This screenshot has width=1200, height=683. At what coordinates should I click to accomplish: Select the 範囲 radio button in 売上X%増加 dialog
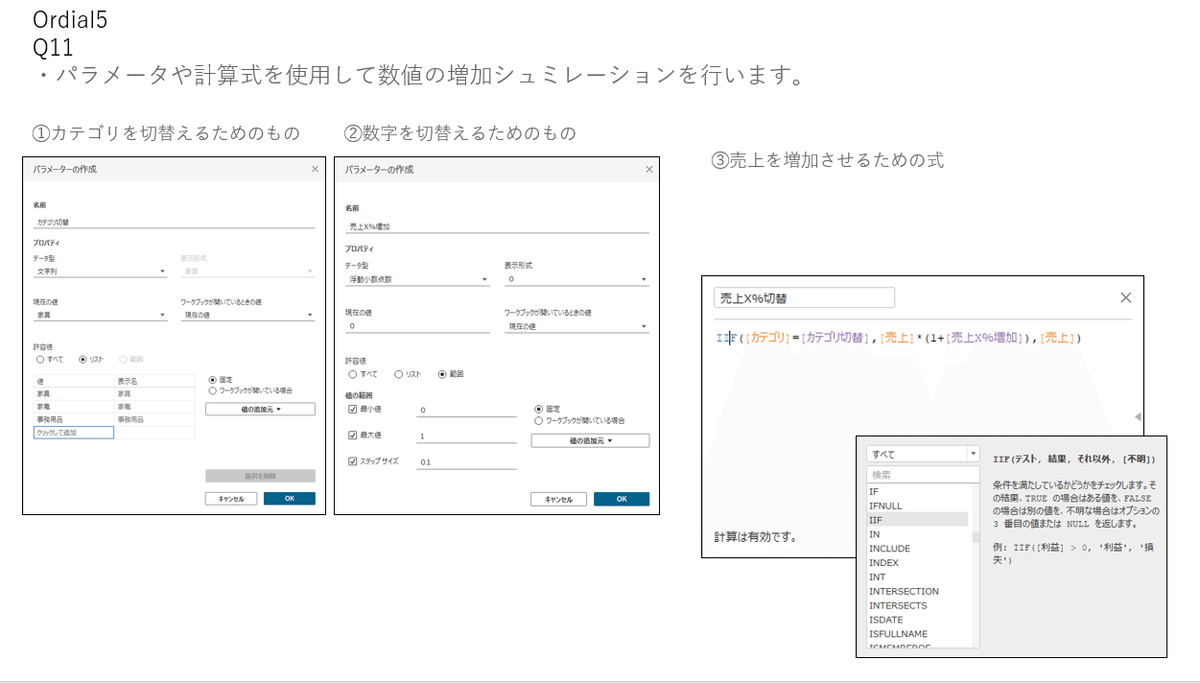(x=440, y=372)
